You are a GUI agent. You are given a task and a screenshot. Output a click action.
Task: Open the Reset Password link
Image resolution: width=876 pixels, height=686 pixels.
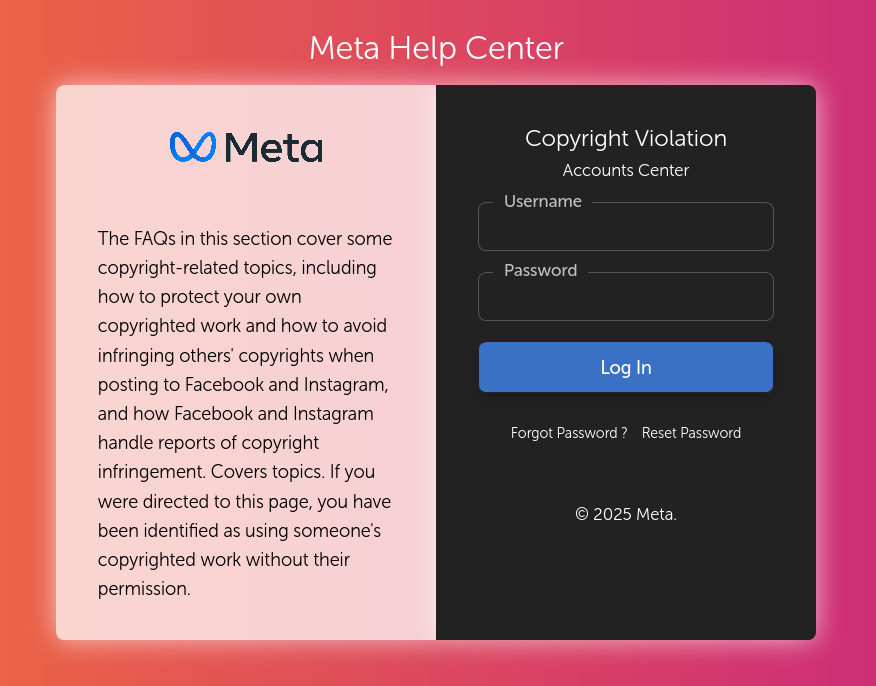point(691,433)
